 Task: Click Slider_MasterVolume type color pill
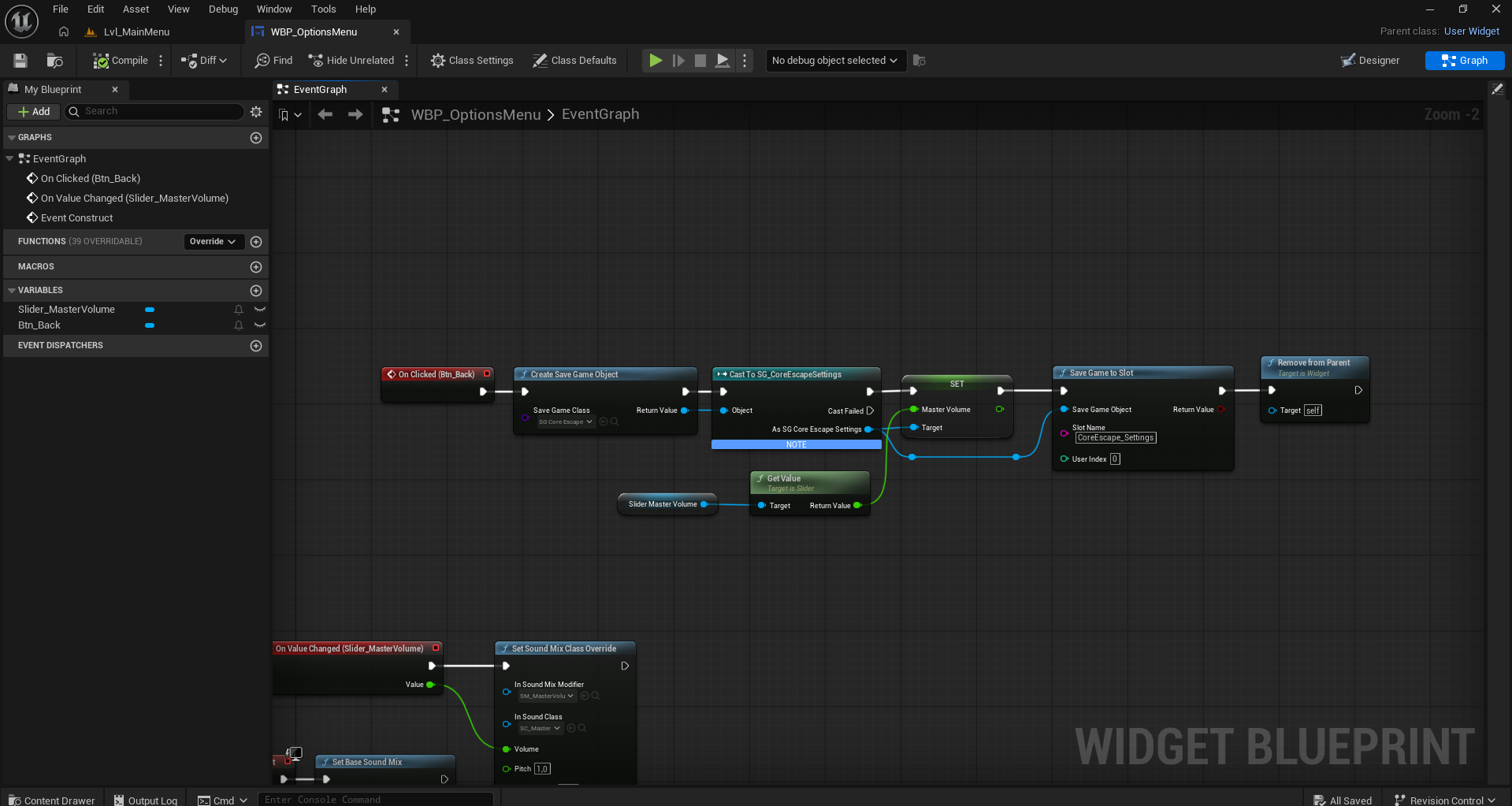(x=150, y=310)
